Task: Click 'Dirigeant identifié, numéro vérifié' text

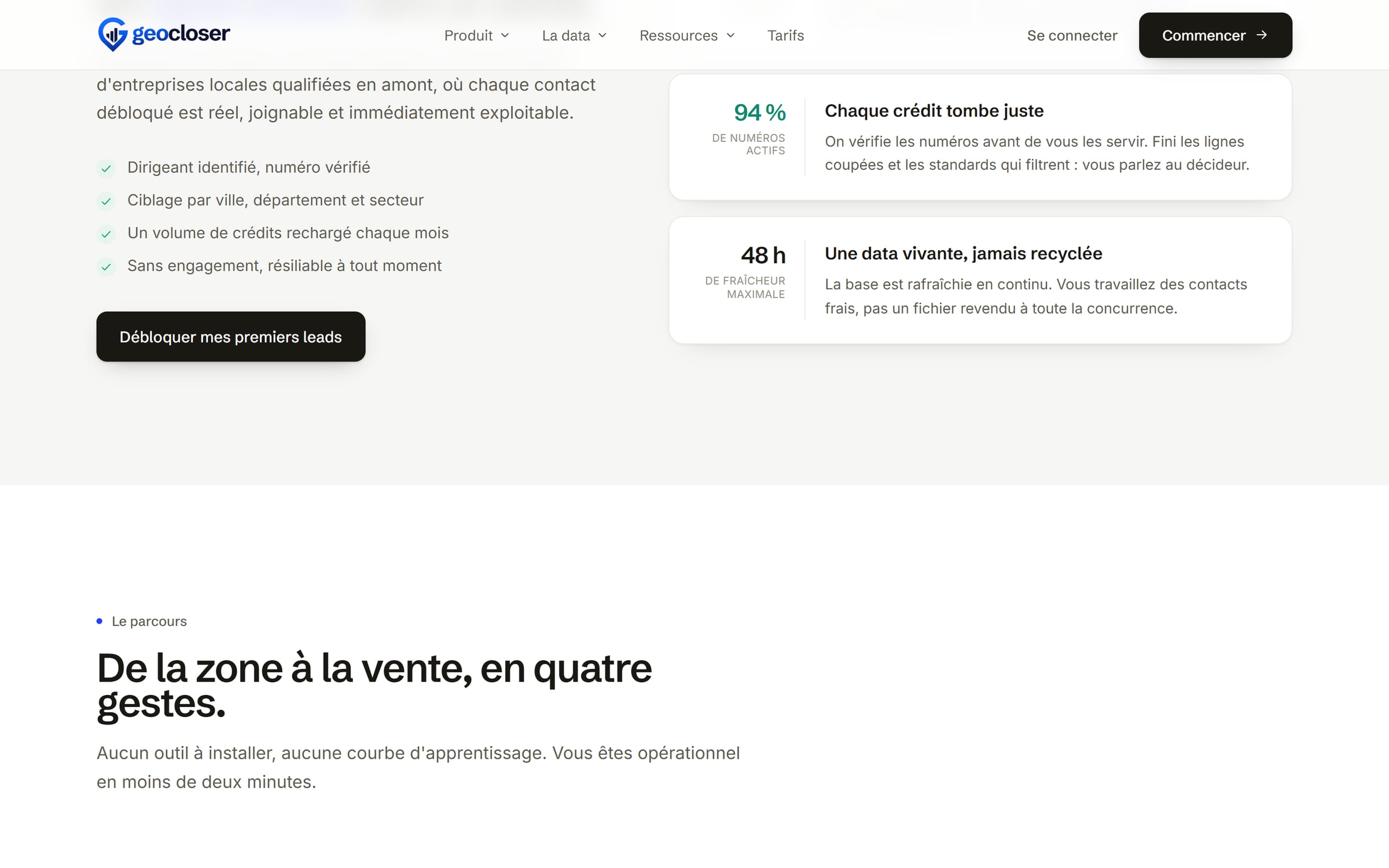Action: (x=249, y=168)
